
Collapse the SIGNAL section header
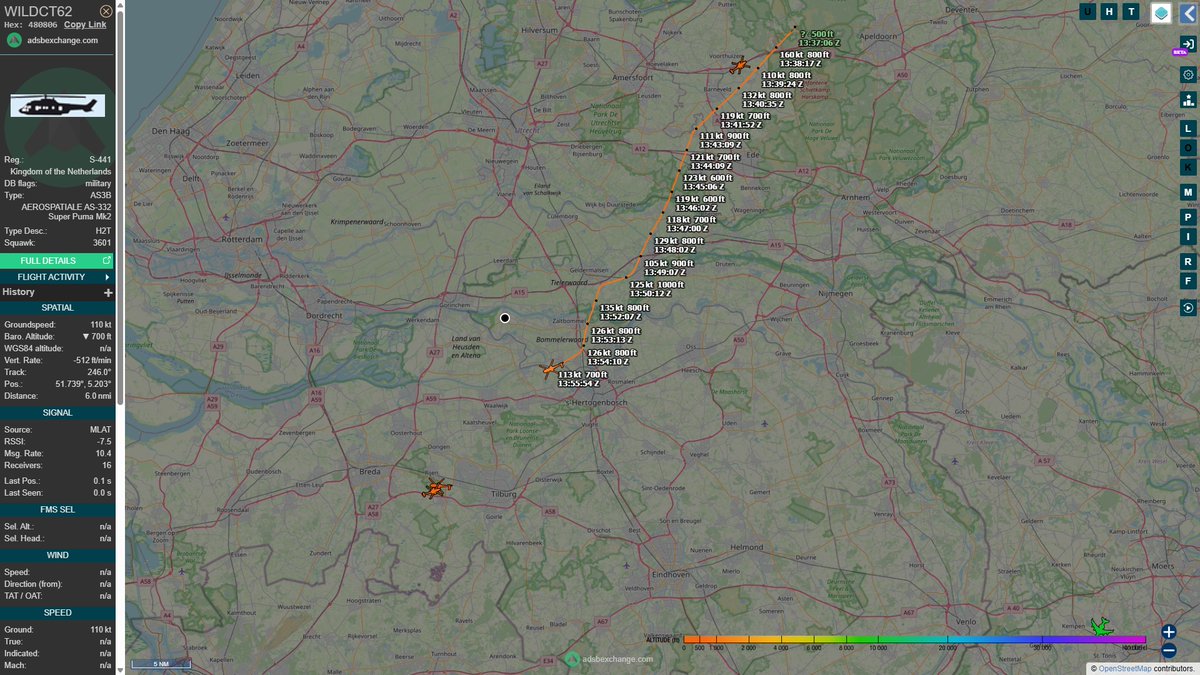57,412
